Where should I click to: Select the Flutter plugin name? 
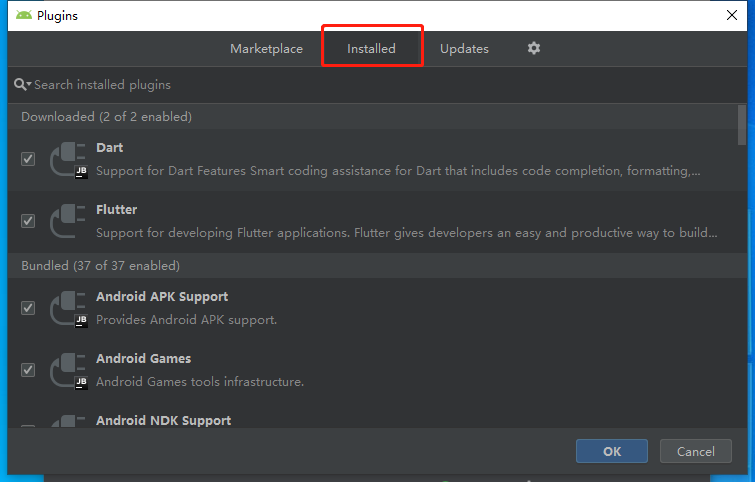click(x=117, y=209)
